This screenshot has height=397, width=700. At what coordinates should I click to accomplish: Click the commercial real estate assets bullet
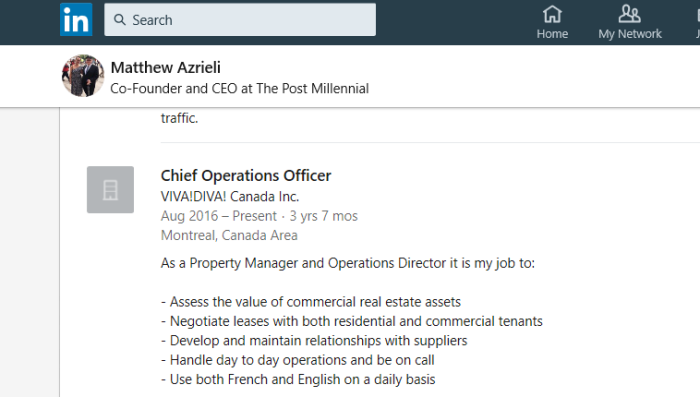coord(311,302)
